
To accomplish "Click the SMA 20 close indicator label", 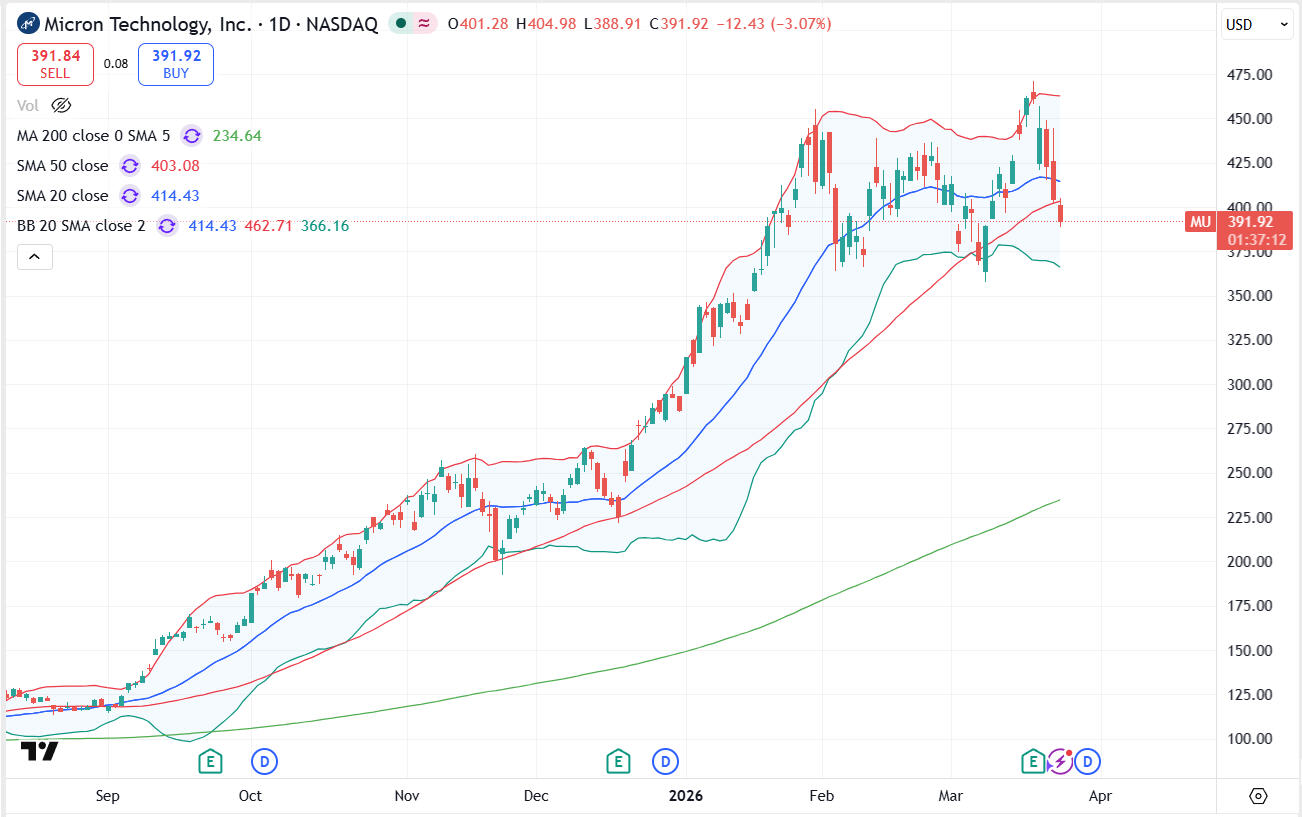I will [x=62, y=196].
